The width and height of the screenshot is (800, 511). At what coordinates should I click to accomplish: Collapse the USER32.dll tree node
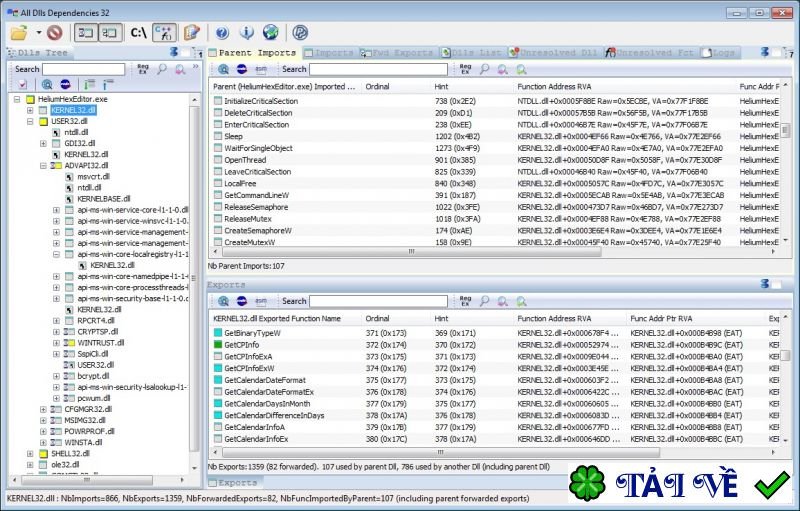tap(30, 121)
